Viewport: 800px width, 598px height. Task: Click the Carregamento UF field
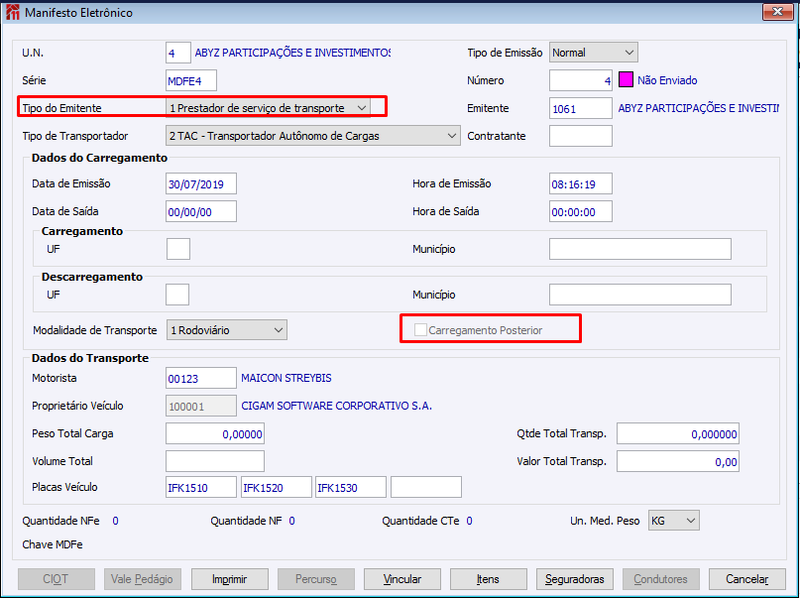click(x=178, y=249)
